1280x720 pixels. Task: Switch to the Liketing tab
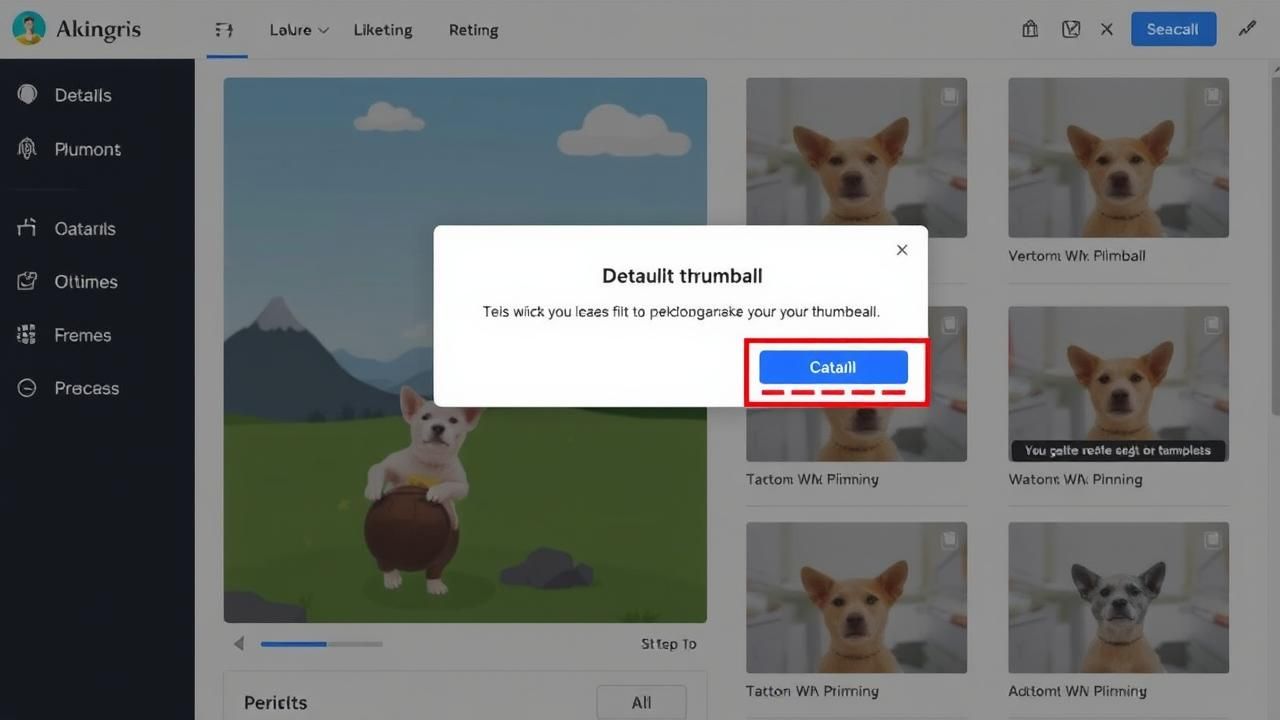(382, 30)
